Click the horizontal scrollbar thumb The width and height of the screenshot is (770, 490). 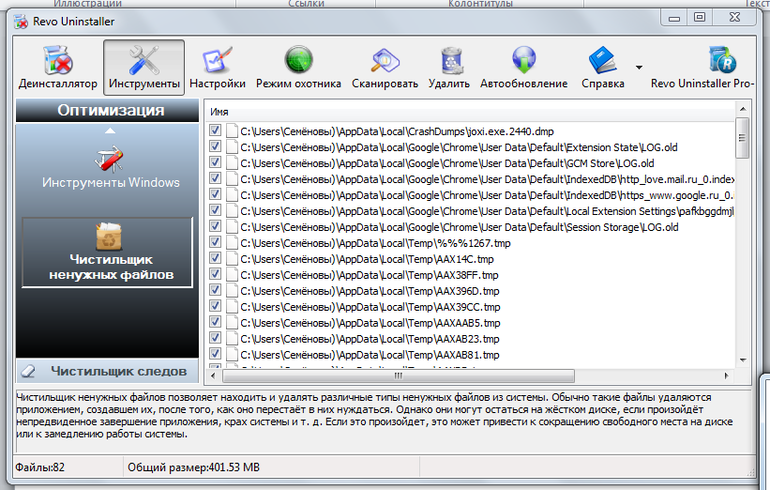pyautogui.click(x=398, y=376)
